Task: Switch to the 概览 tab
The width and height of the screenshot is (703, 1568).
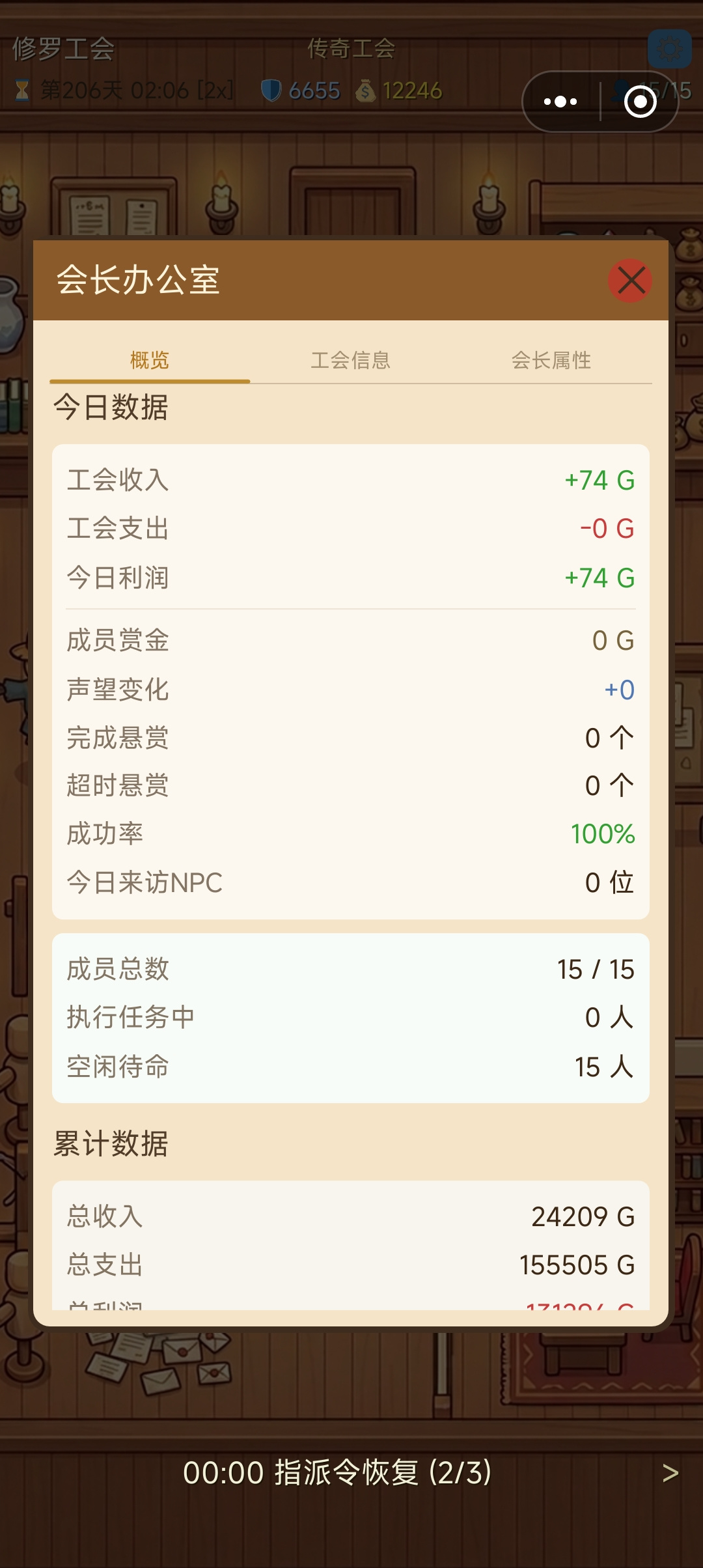Action: (x=150, y=360)
